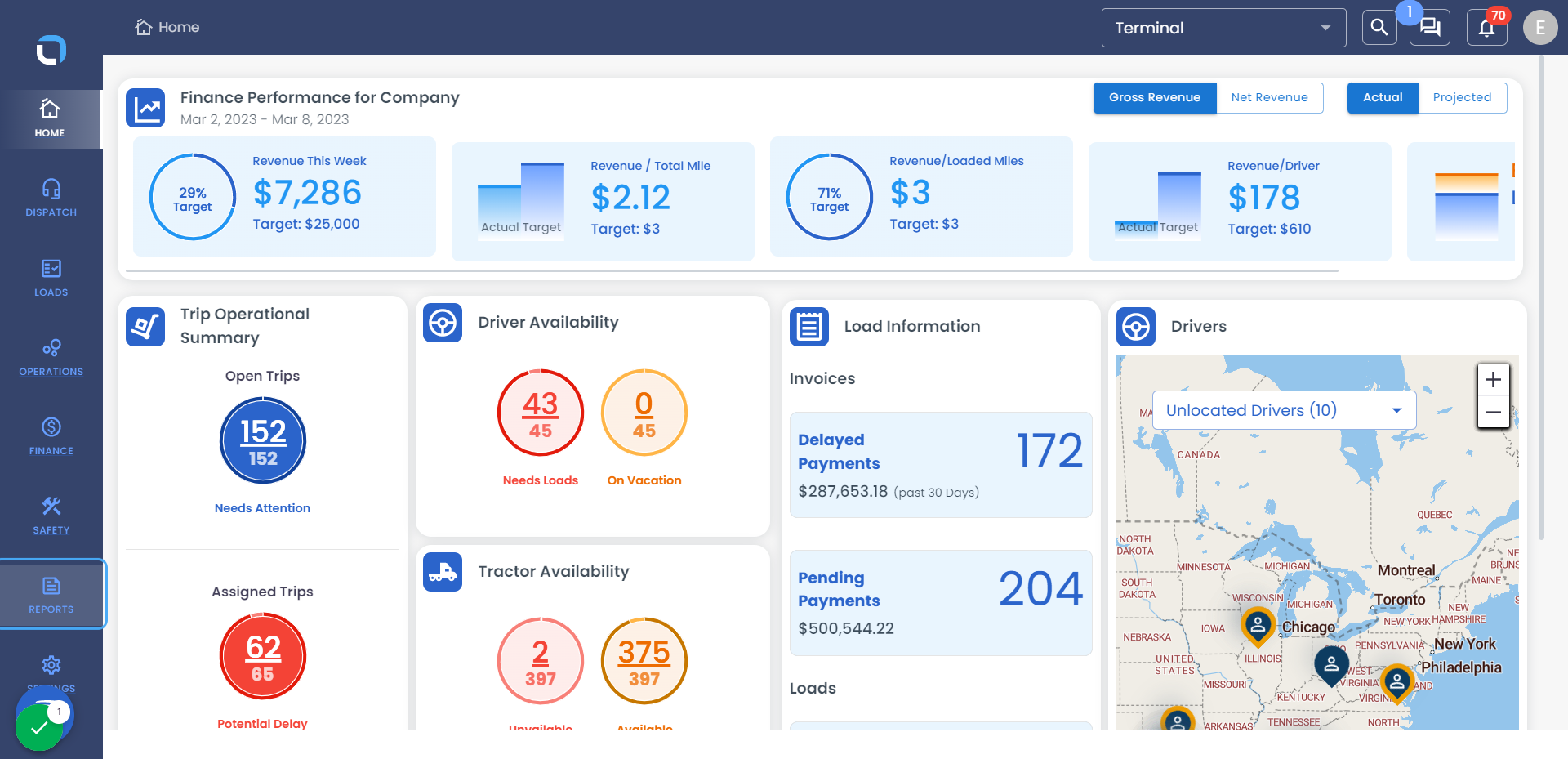Click the finance cards horizontal scrollbar
Screen dimensions: 1568x759
point(732,270)
